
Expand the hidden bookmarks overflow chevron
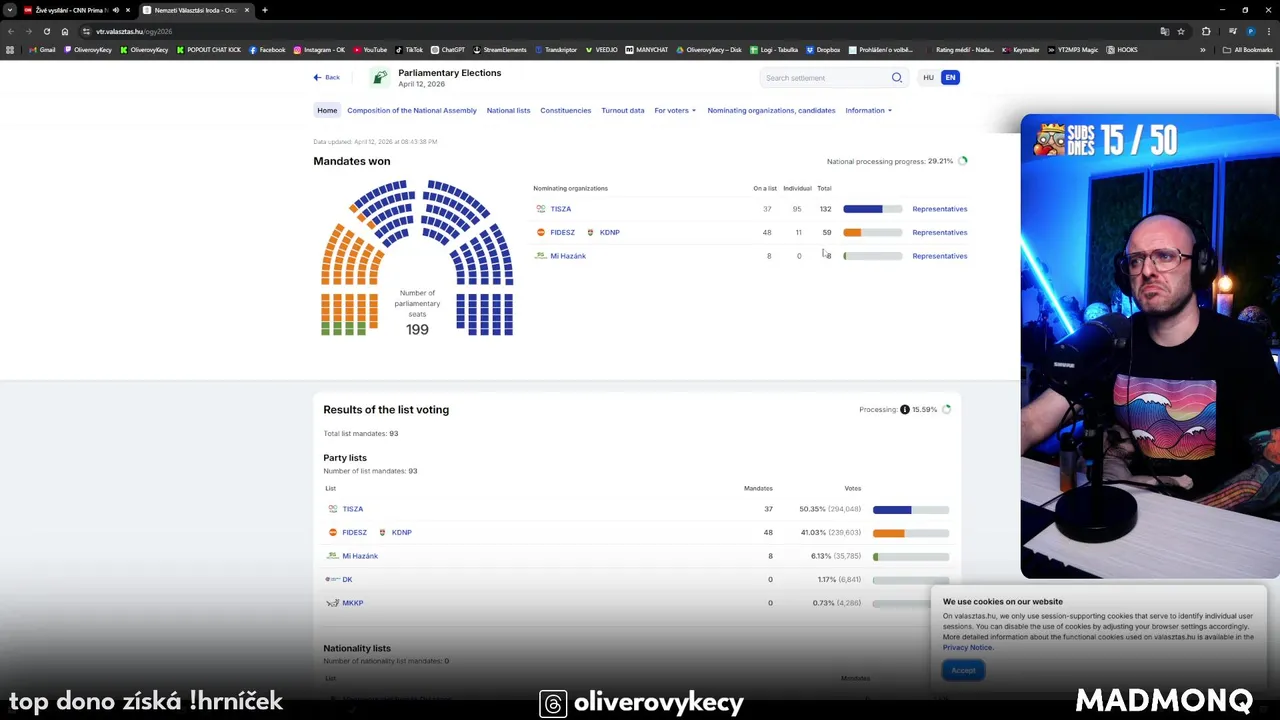(x=1203, y=50)
